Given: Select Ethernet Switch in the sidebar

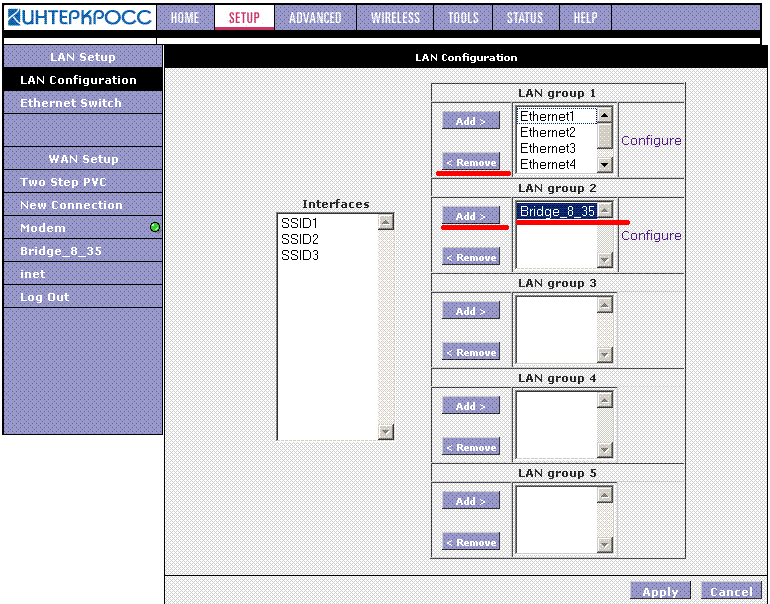Looking at the screenshot, I should coord(71,103).
